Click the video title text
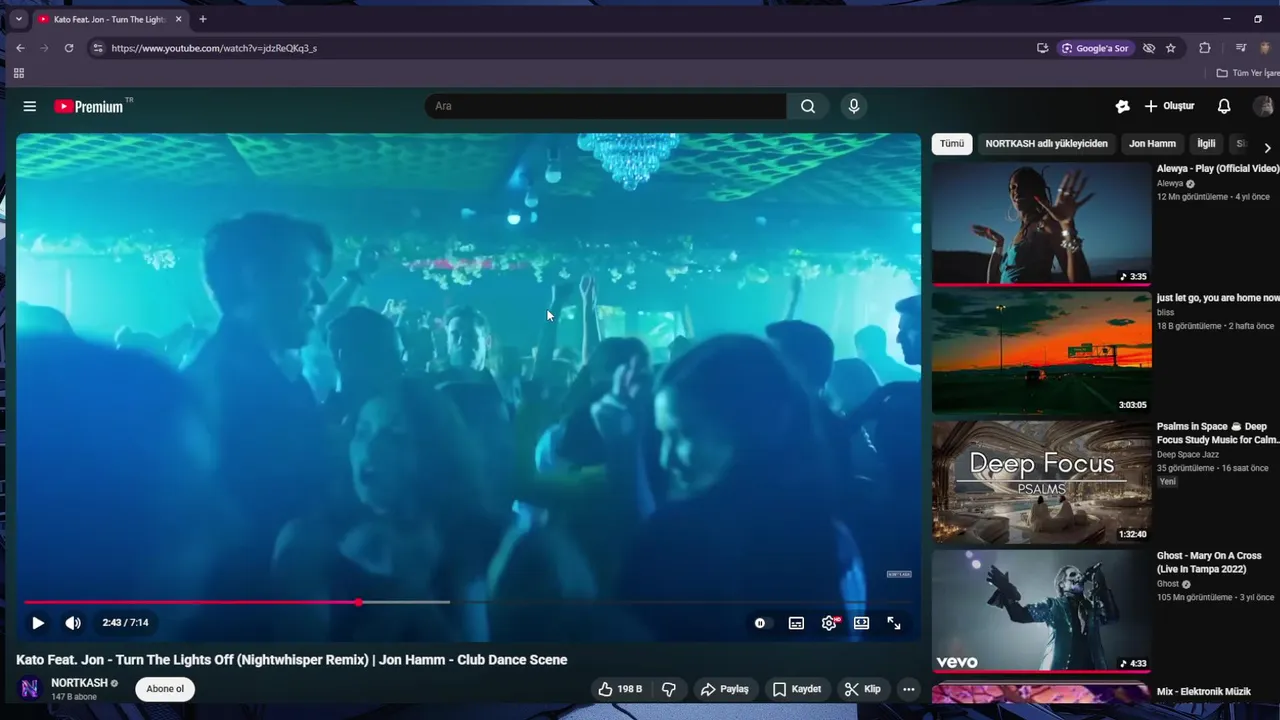Screen dimensions: 1280x720 point(292,660)
